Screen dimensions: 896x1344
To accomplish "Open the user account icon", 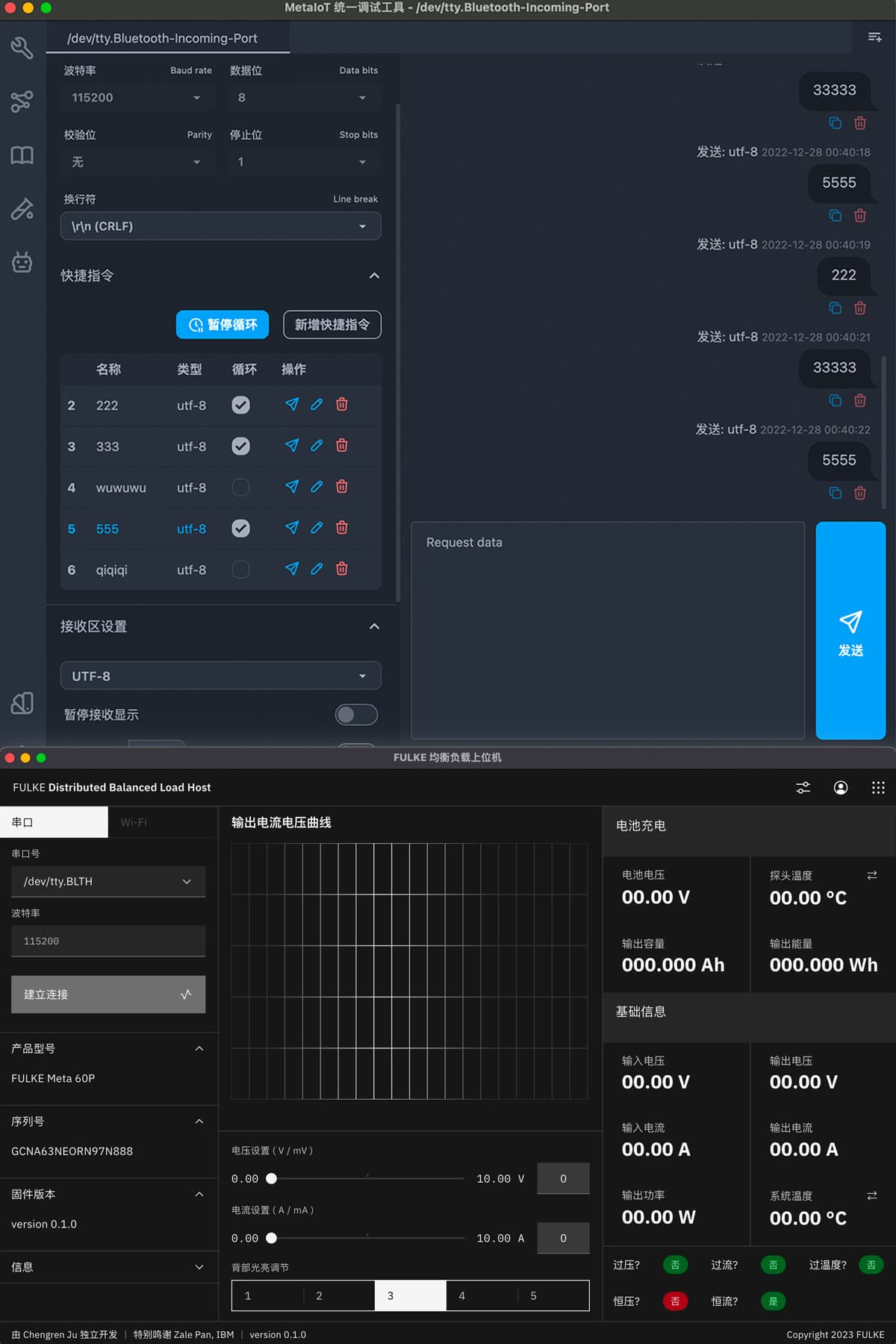I will [840, 788].
